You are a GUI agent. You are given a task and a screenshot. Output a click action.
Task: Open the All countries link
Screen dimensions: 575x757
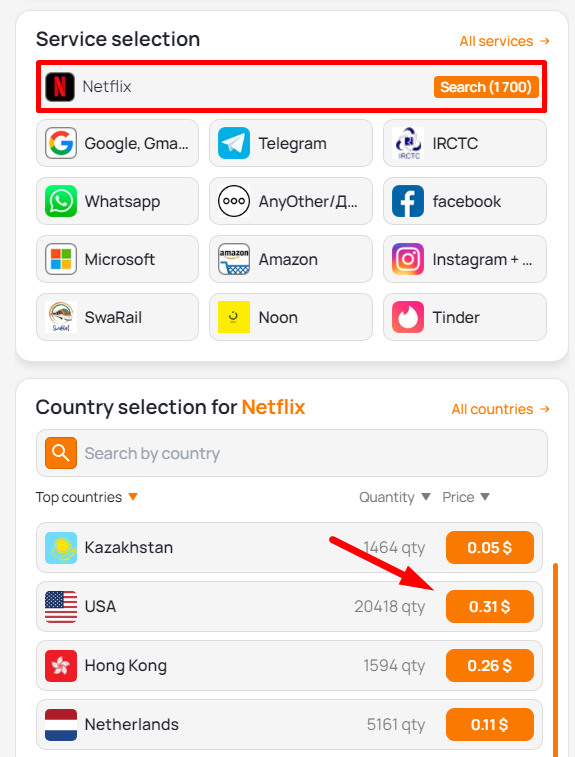pyautogui.click(x=500, y=409)
